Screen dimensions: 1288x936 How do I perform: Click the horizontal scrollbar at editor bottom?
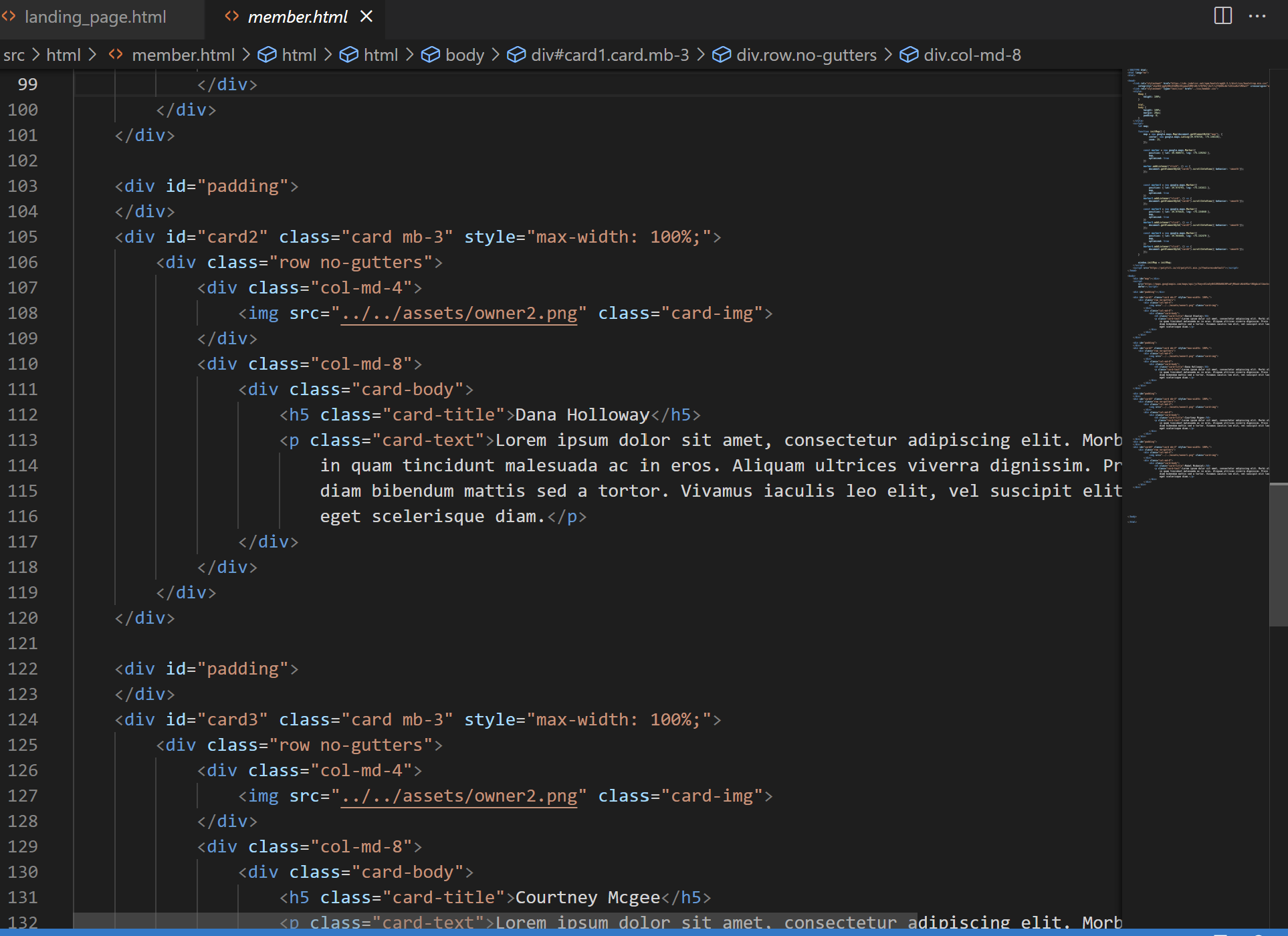point(495,920)
